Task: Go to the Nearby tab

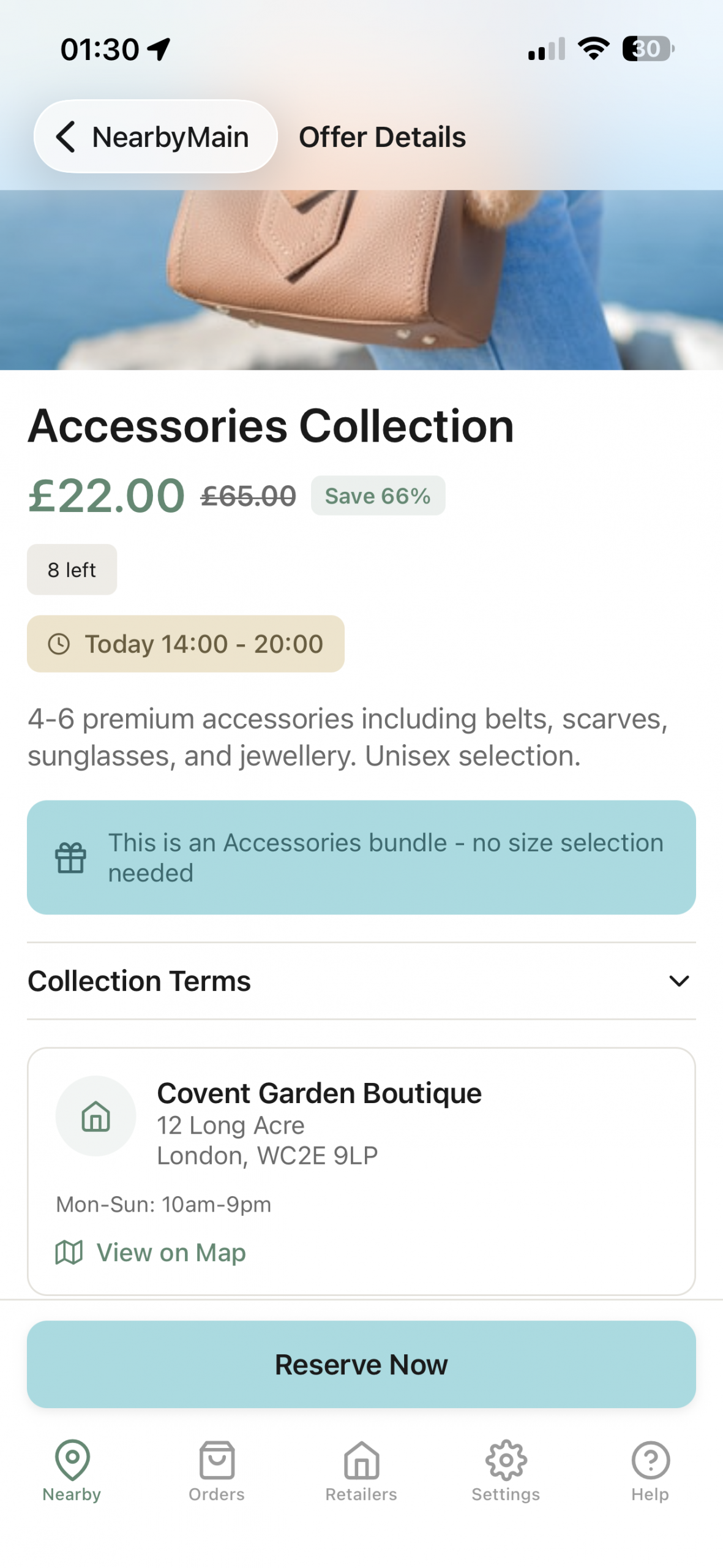Action: pyautogui.click(x=72, y=1470)
